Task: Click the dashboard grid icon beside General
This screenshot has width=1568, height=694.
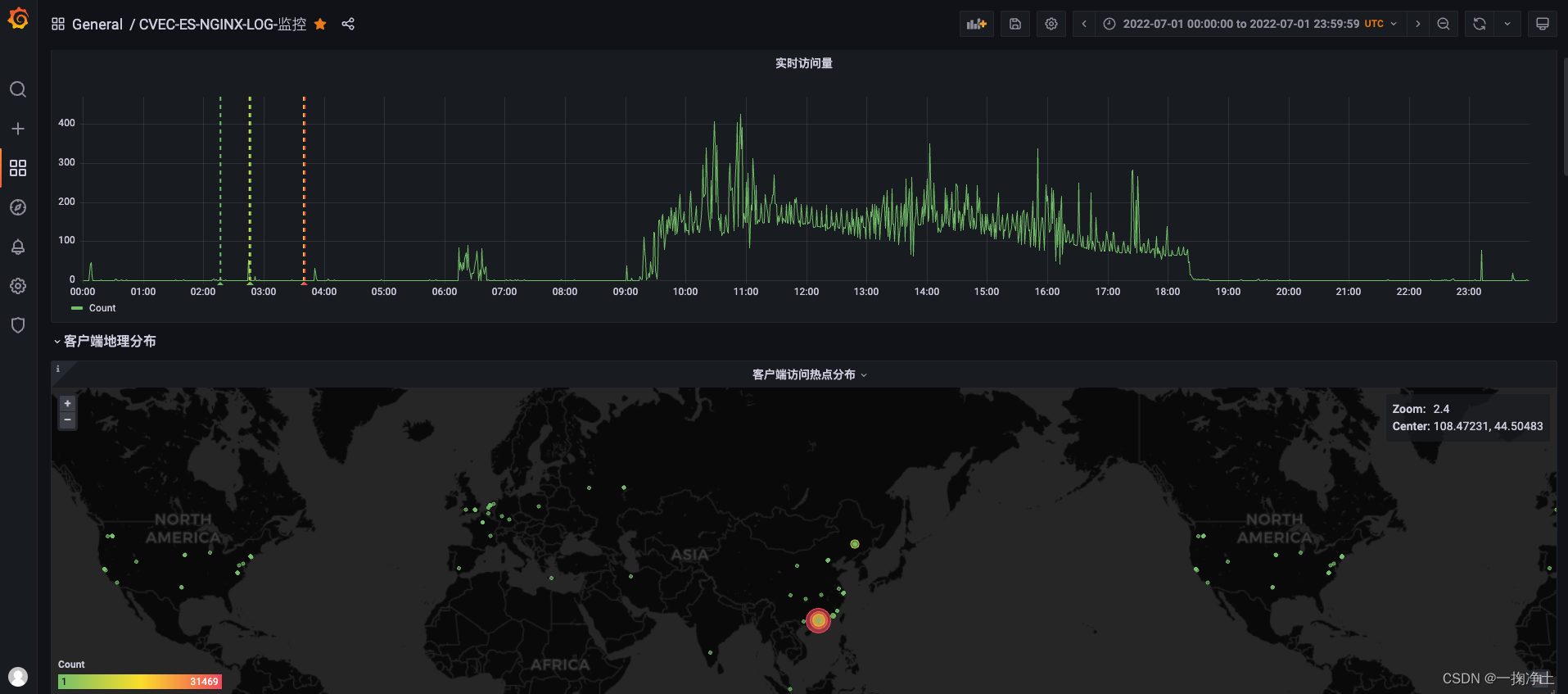Action: click(58, 24)
